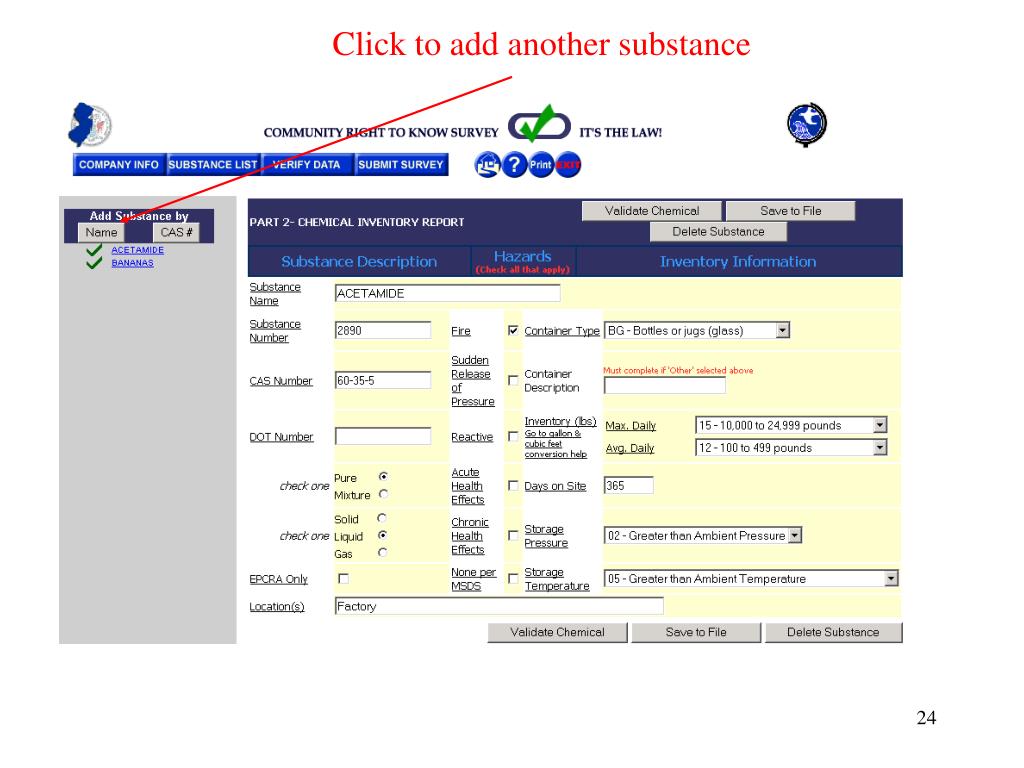Open the Storage Temperature dropdown

click(751, 579)
